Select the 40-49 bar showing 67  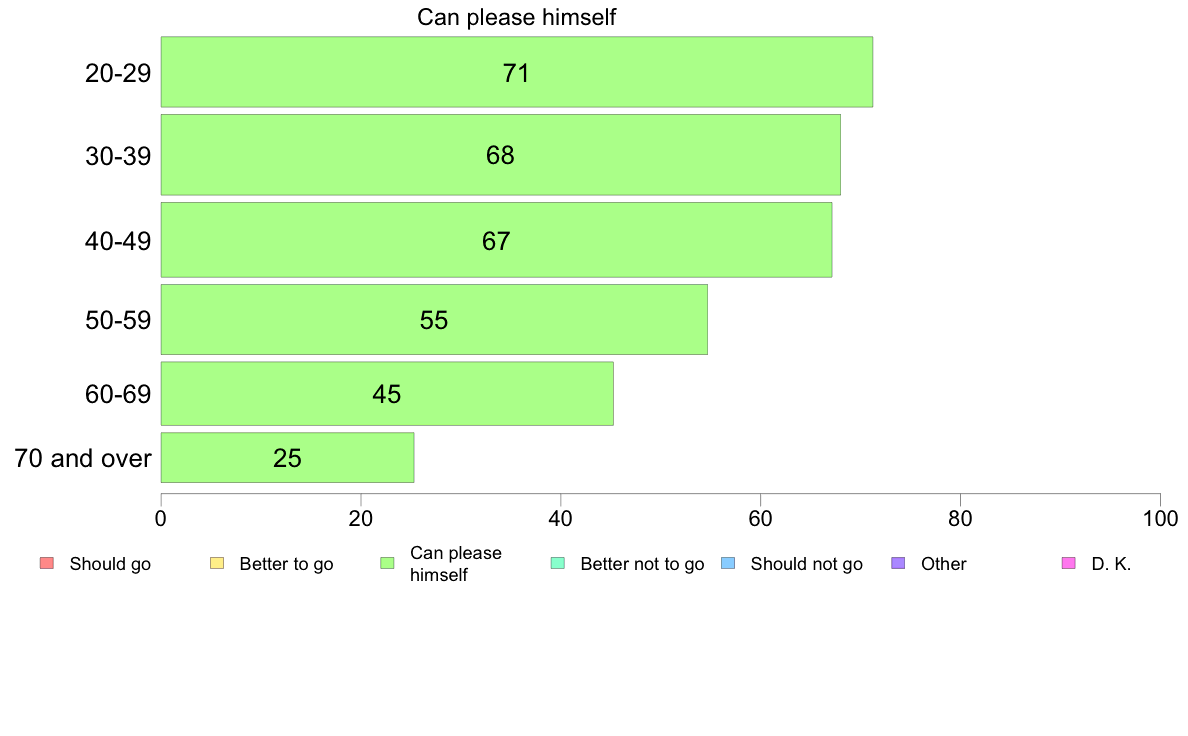496,240
